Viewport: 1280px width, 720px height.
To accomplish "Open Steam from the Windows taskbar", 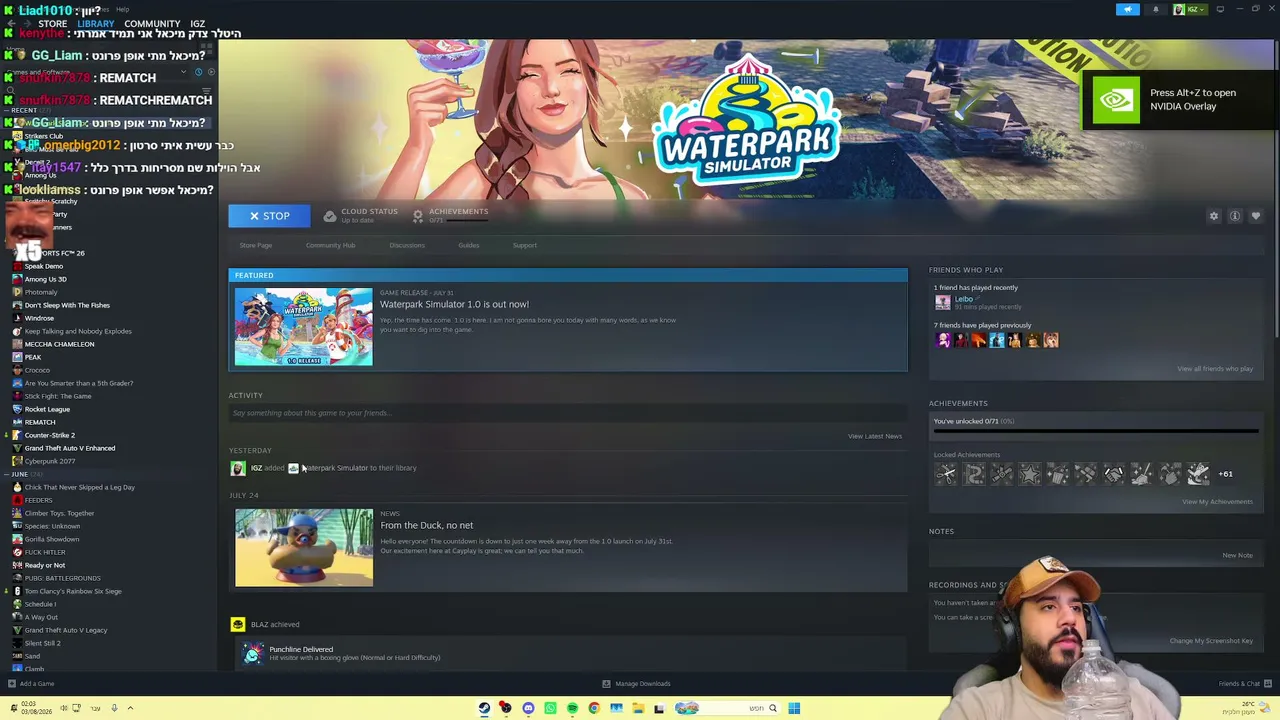I will coord(484,708).
